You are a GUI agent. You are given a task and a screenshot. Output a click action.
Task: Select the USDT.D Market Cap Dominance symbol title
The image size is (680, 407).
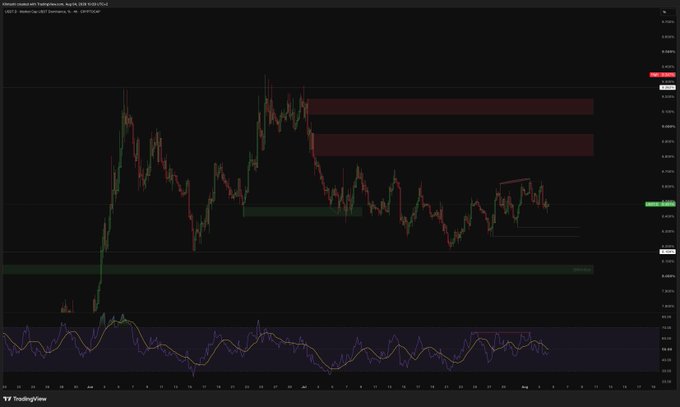click(x=52, y=12)
